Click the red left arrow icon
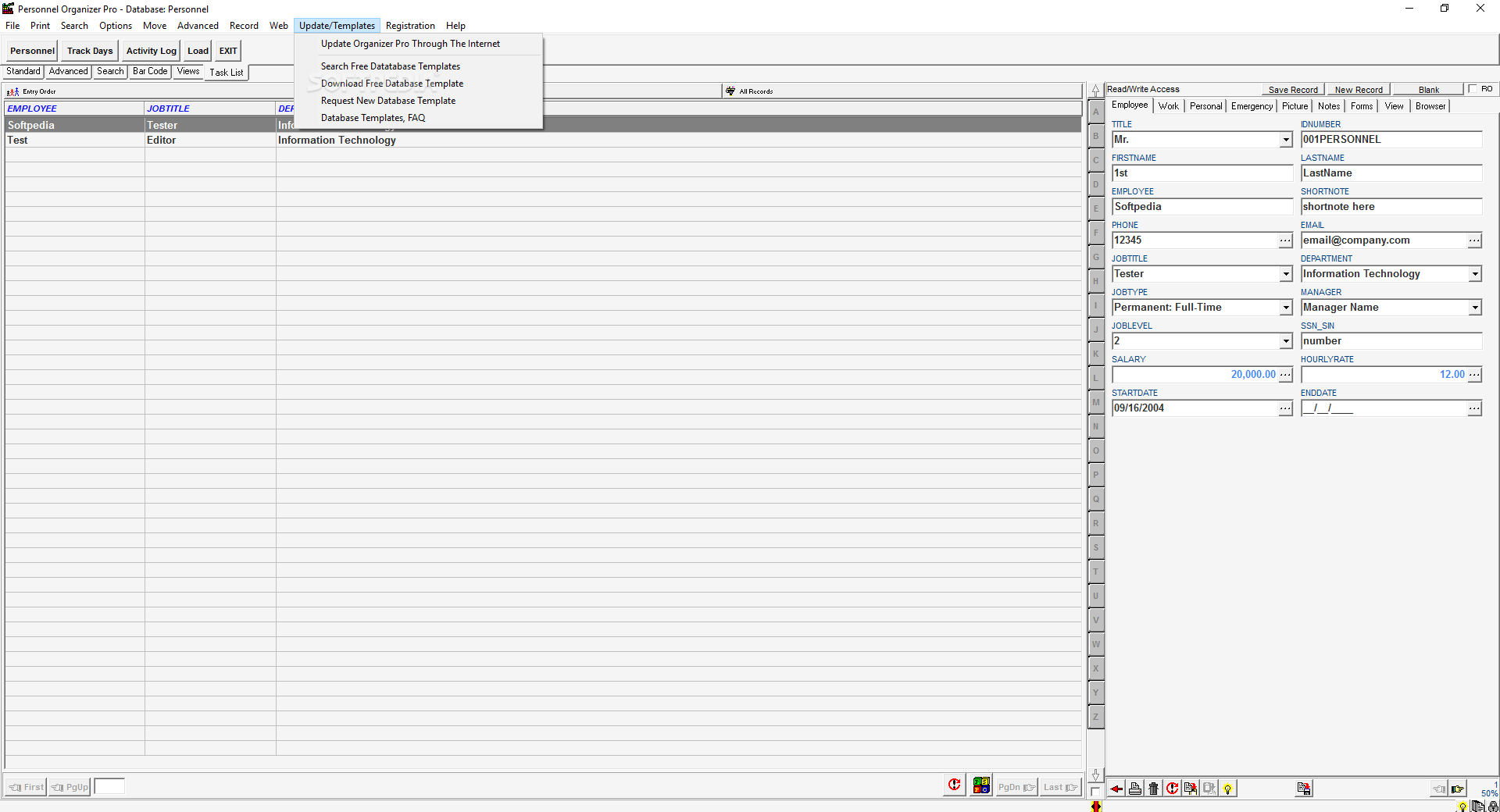The height and width of the screenshot is (812, 1500). tap(1116, 789)
